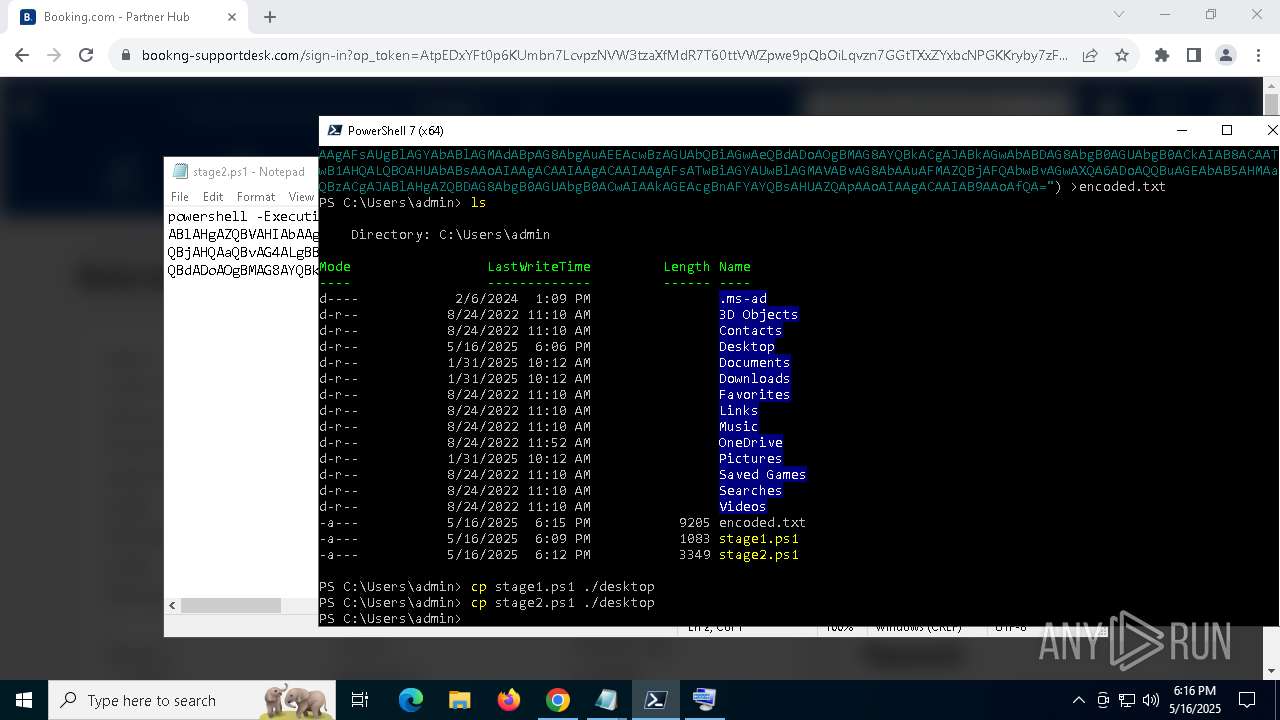Open Notepad Edit menu
The height and width of the screenshot is (720, 1280).
coord(213,197)
